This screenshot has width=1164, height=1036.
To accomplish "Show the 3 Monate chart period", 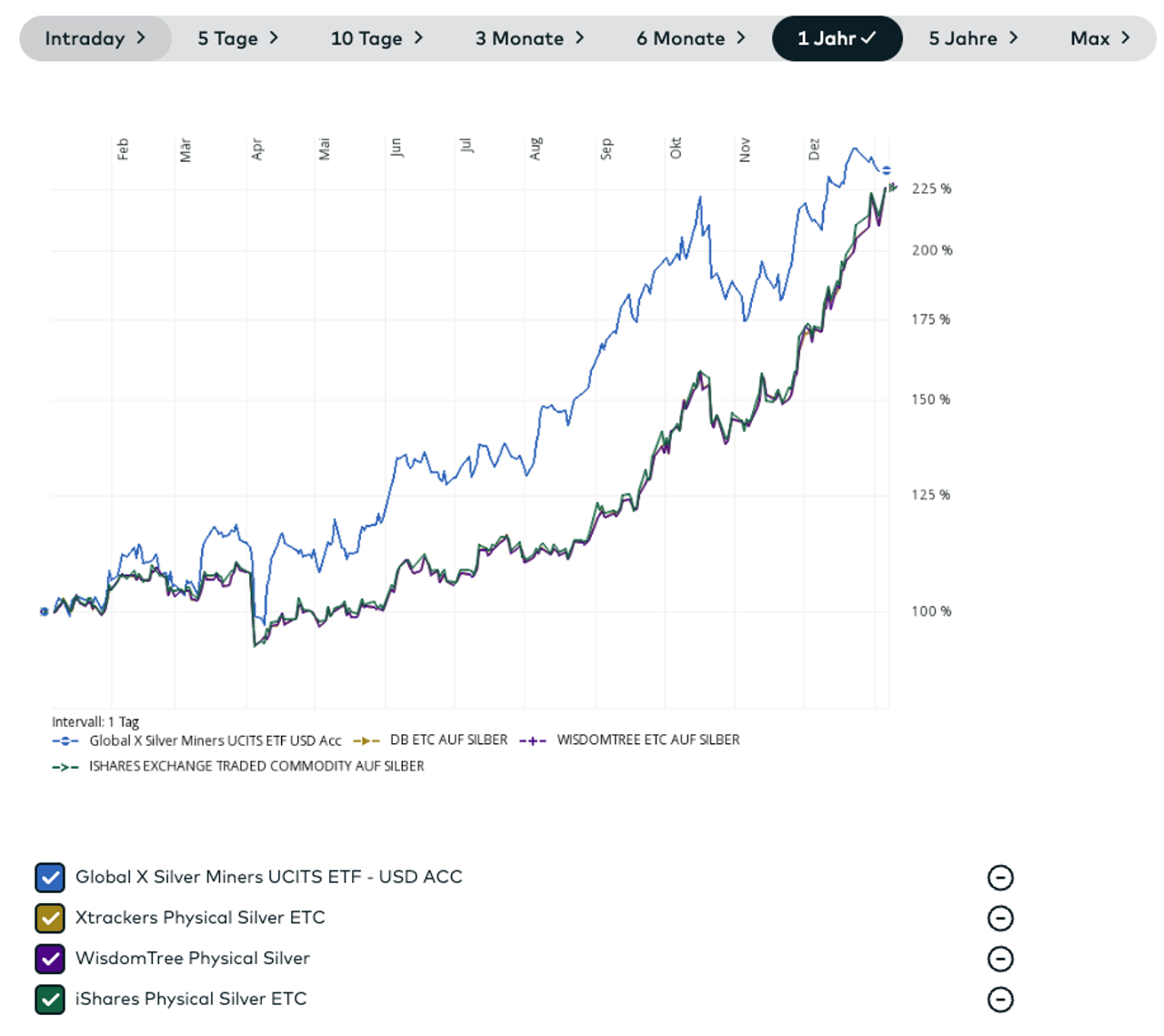I will (529, 38).
